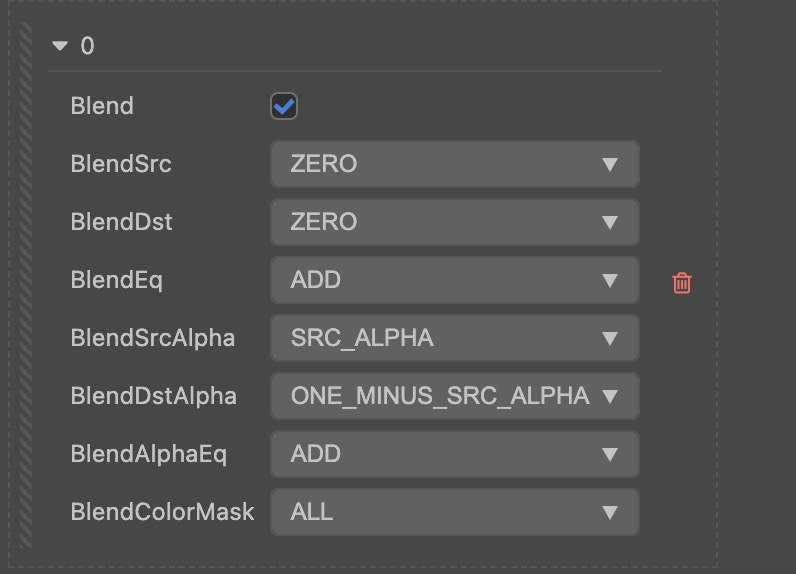Image resolution: width=796 pixels, height=574 pixels.
Task: Click the BlendEq dropdown arrow
Action: pos(610,281)
